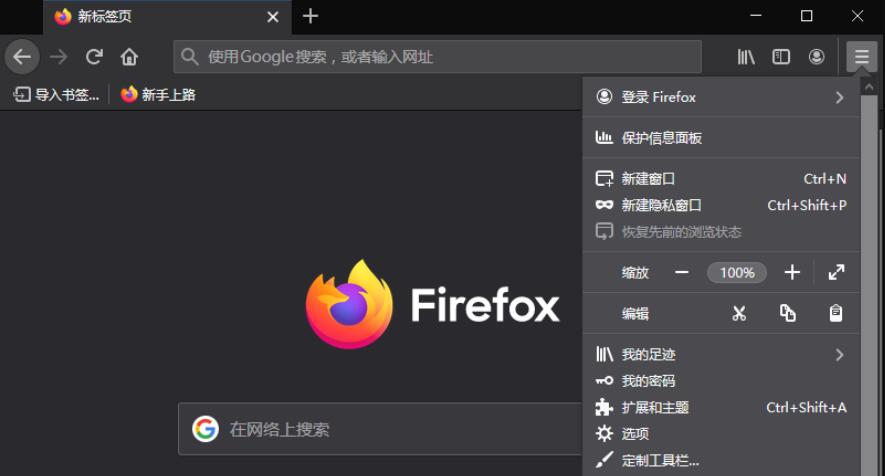Toggle the sidebar view icon

pos(781,56)
